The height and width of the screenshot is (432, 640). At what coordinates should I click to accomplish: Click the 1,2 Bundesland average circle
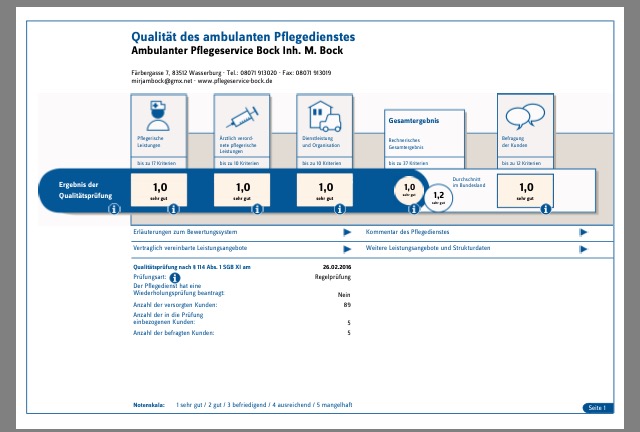pos(438,198)
